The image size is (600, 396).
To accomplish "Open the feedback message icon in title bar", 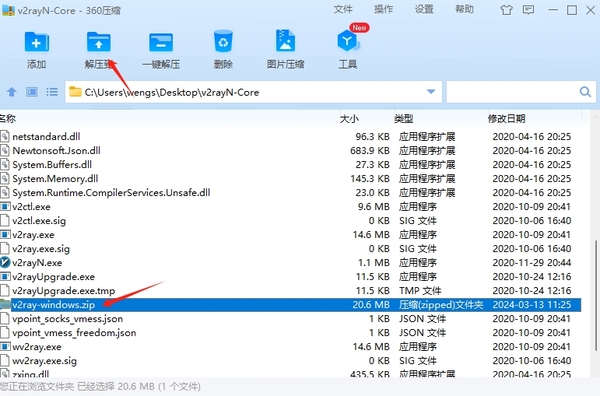I will coord(528,10).
